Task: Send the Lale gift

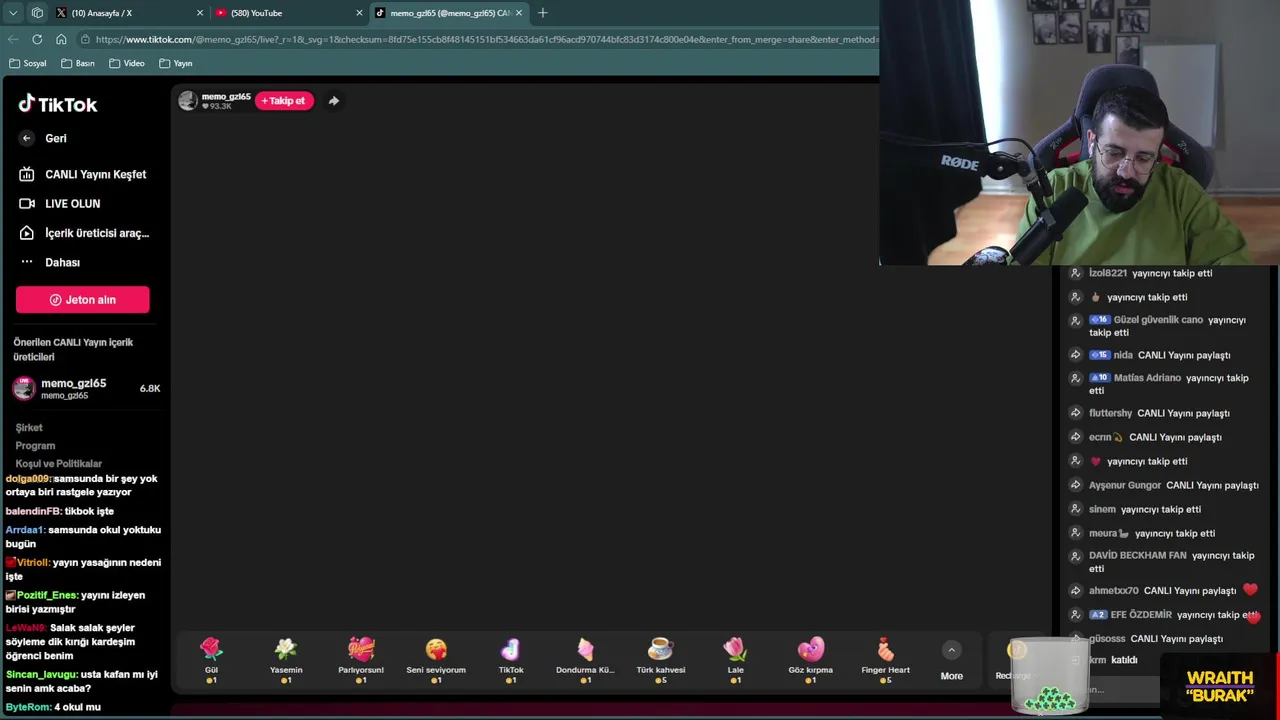Action: (736, 660)
